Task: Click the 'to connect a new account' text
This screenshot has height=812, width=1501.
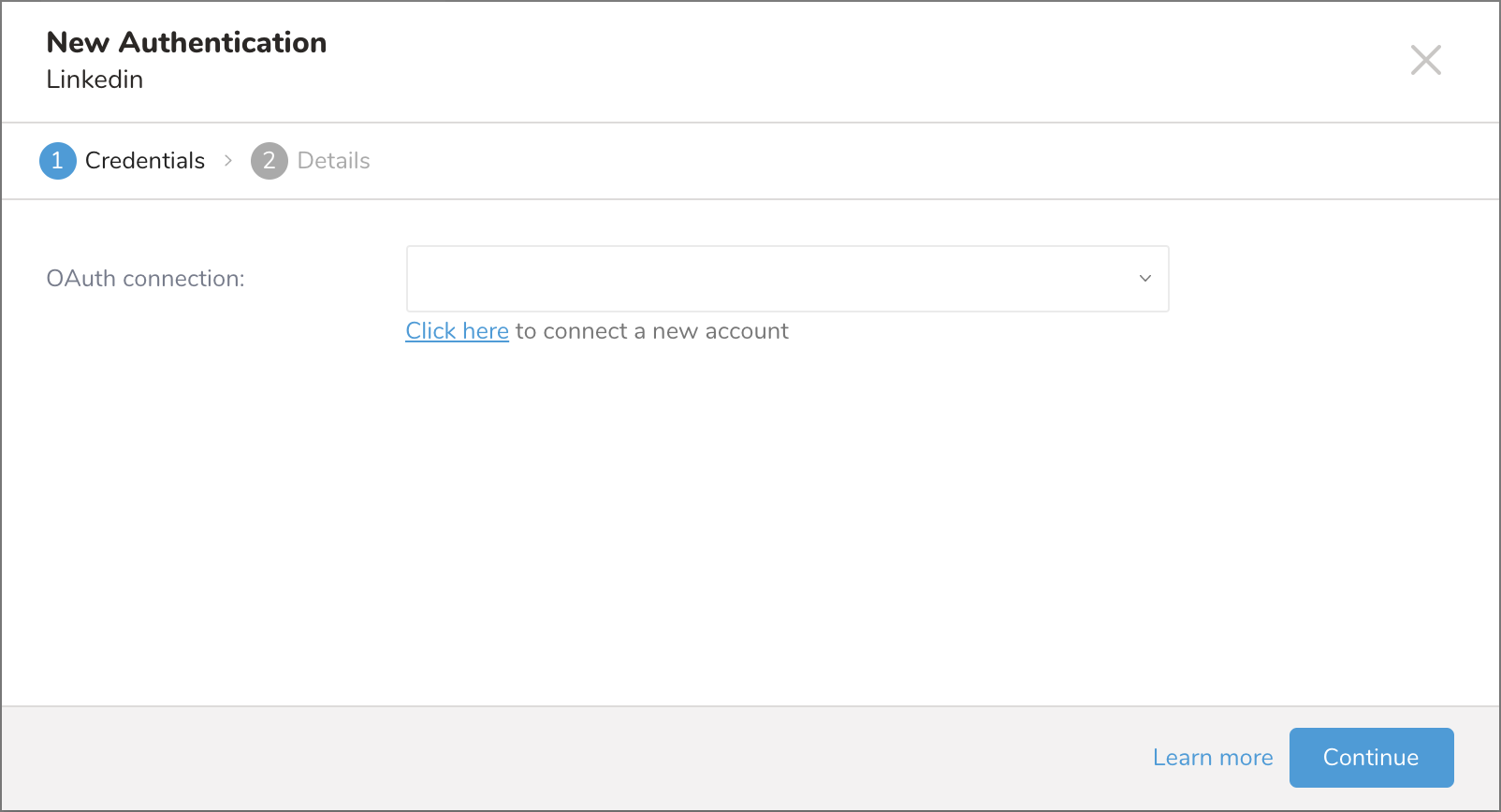Action: click(651, 331)
